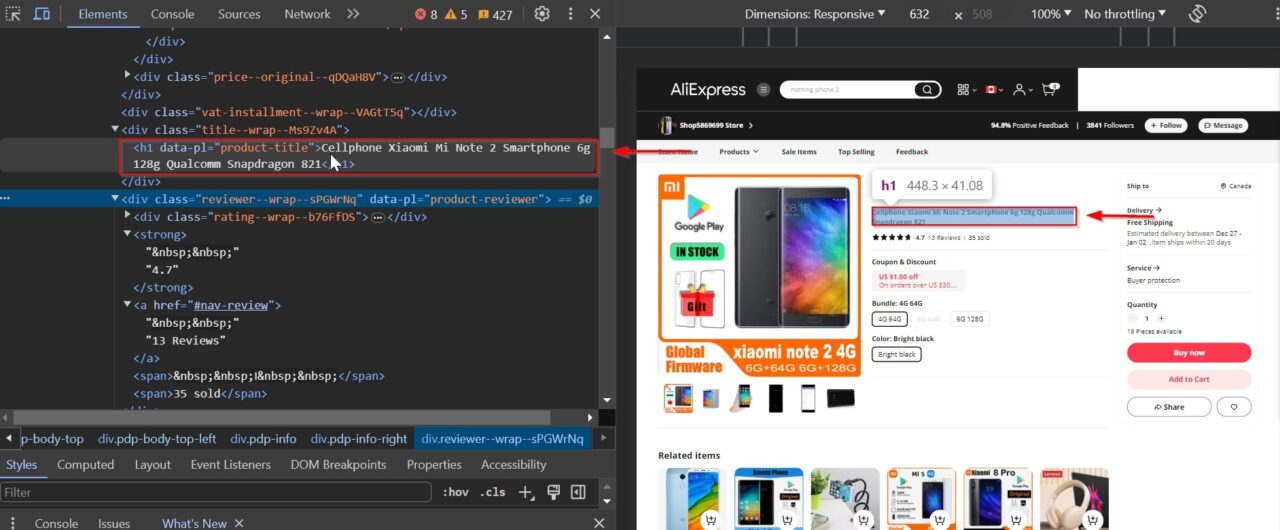Toggle rendering emulations paintbrush icon
This screenshot has height=530, width=1280.
tap(552, 492)
